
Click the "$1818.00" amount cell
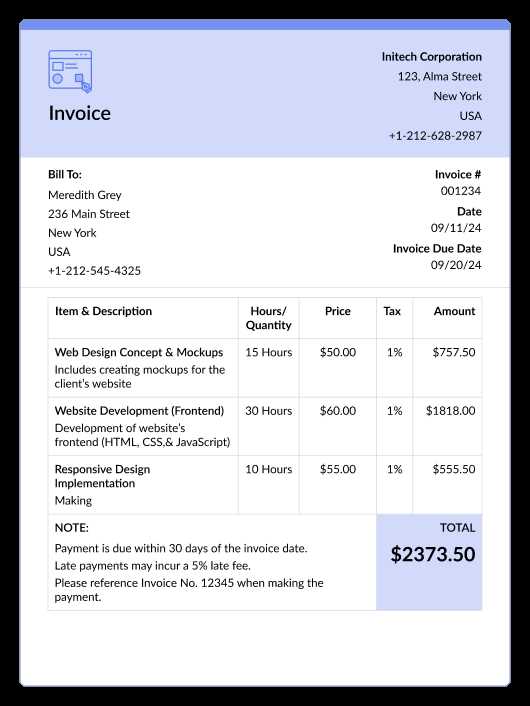[x=451, y=411]
